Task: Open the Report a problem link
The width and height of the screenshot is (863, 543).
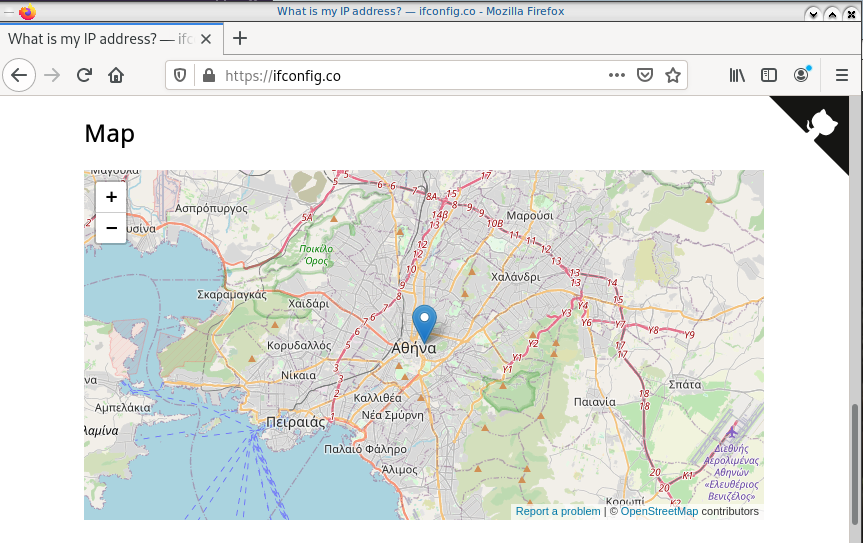Action: pyautogui.click(x=558, y=511)
